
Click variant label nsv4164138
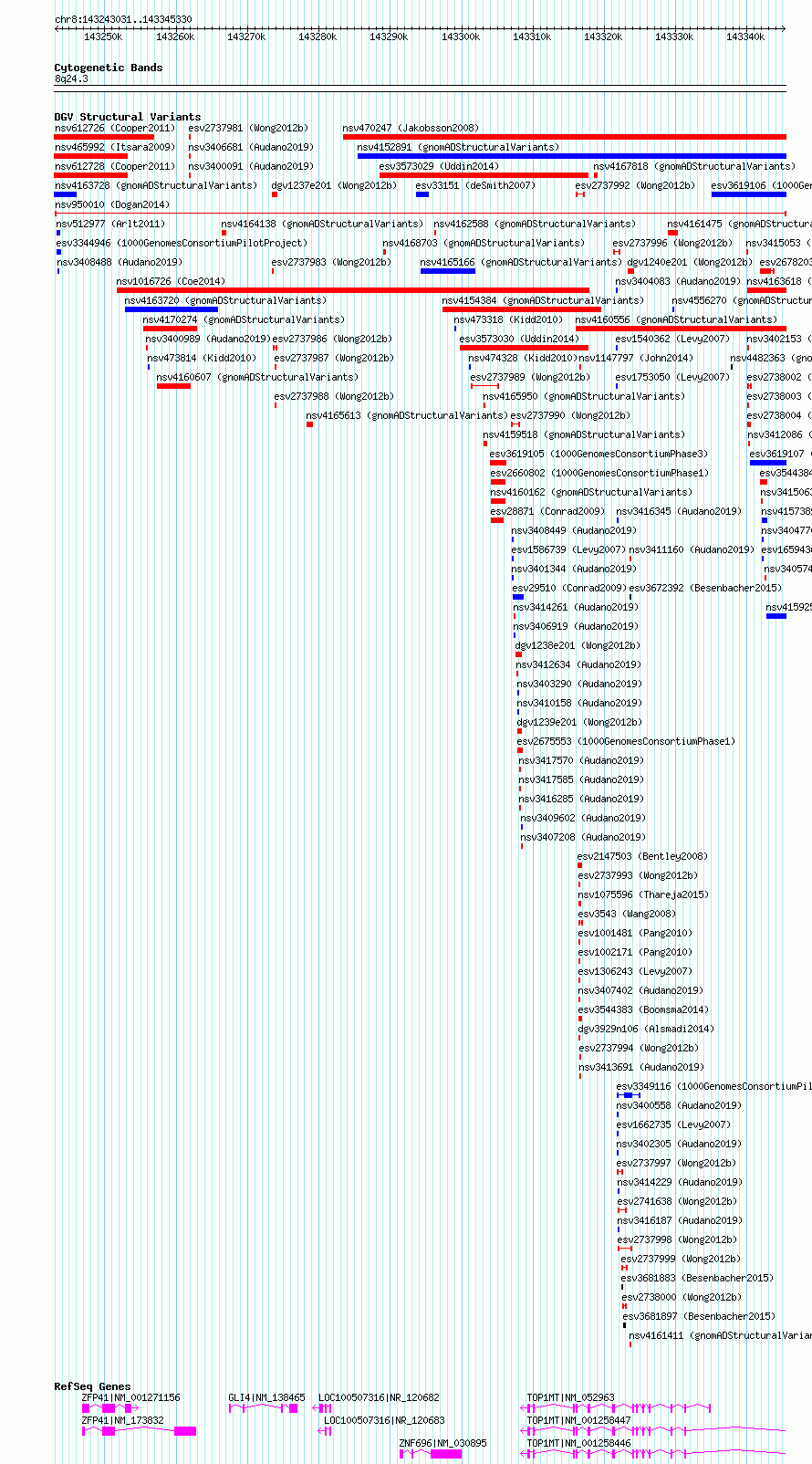[x=323, y=224]
